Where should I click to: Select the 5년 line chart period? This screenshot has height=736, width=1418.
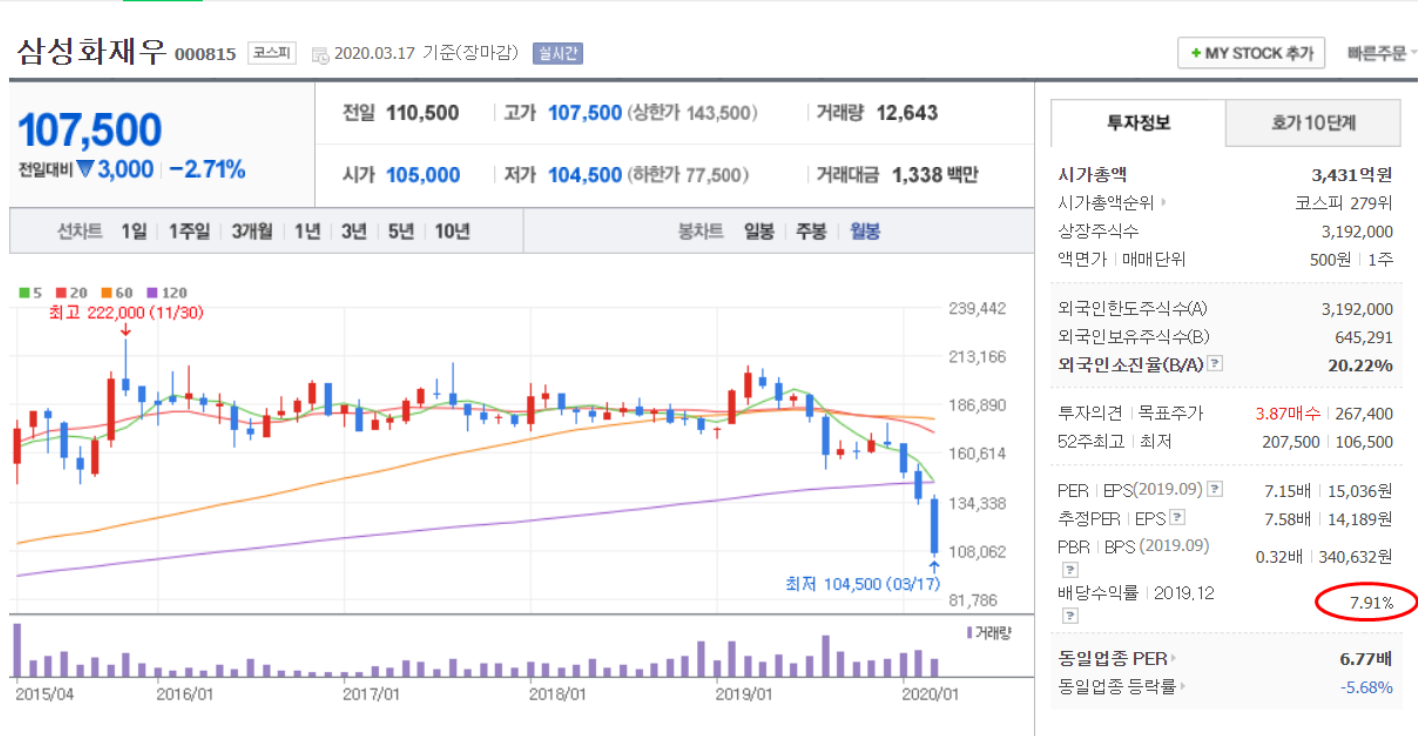click(400, 231)
